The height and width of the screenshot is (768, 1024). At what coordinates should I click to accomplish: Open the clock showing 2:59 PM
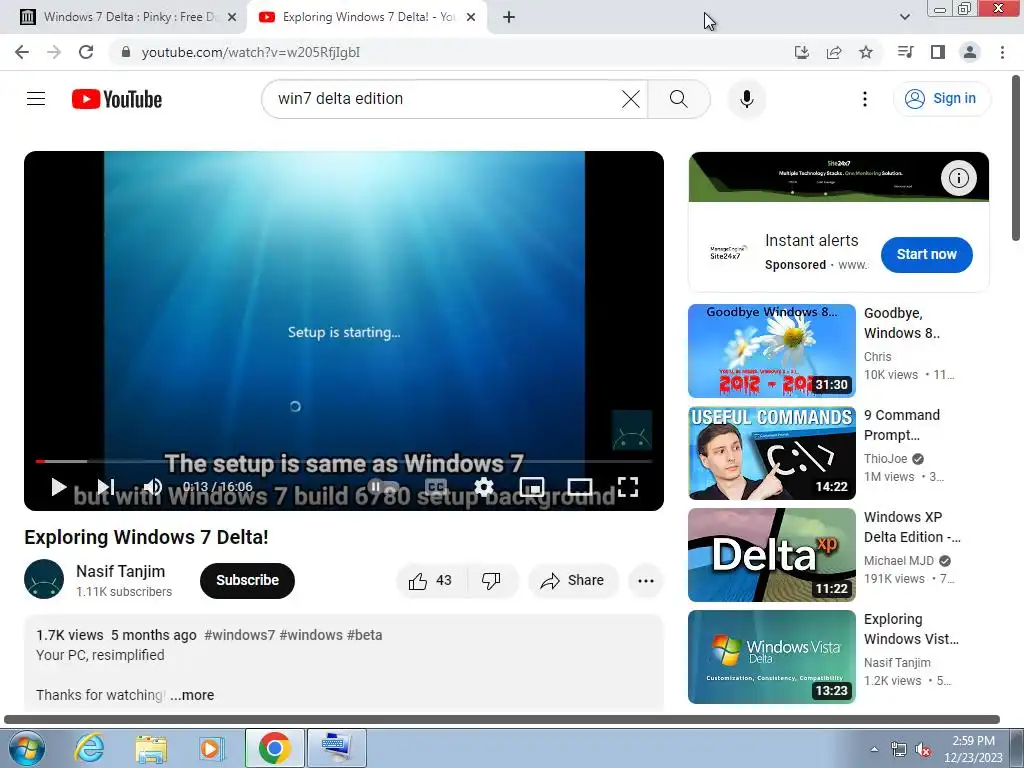[x=973, y=749]
